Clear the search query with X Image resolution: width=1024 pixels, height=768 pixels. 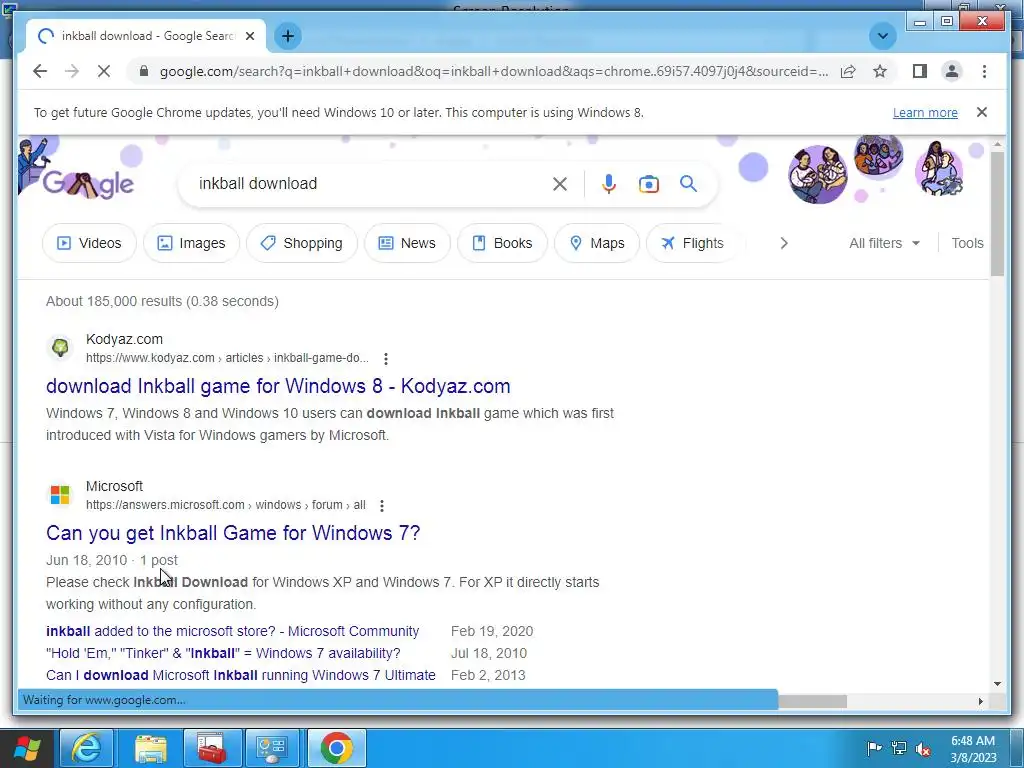(560, 184)
